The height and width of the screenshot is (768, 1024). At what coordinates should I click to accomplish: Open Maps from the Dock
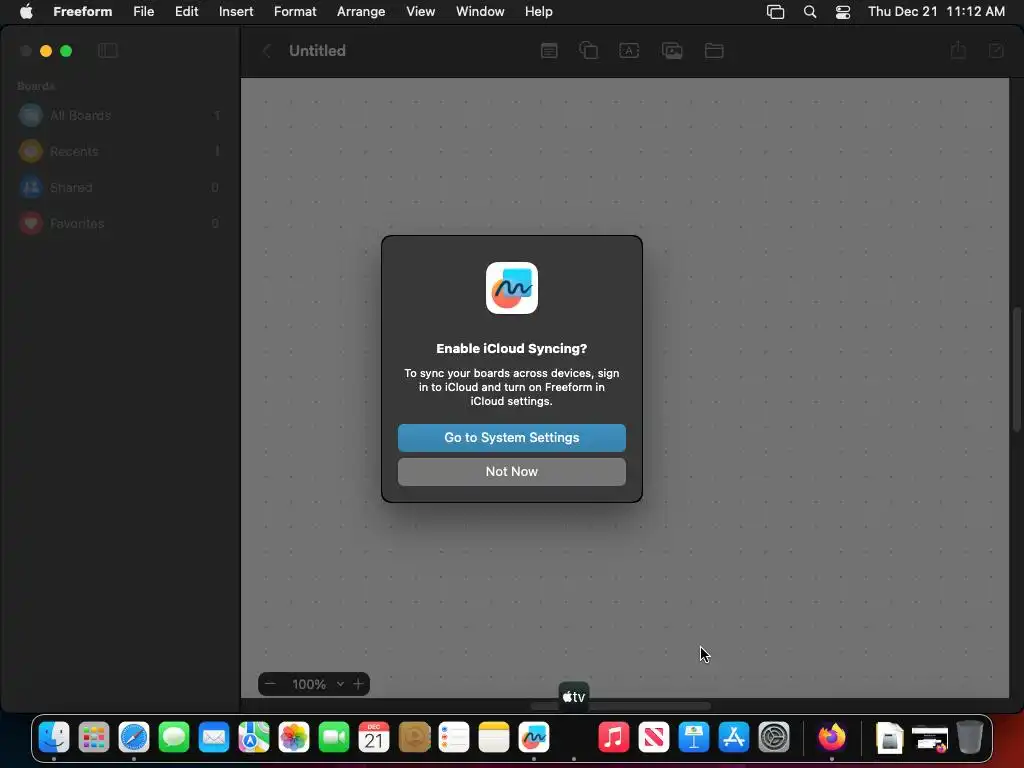pyautogui.click(x=254, y=738)
